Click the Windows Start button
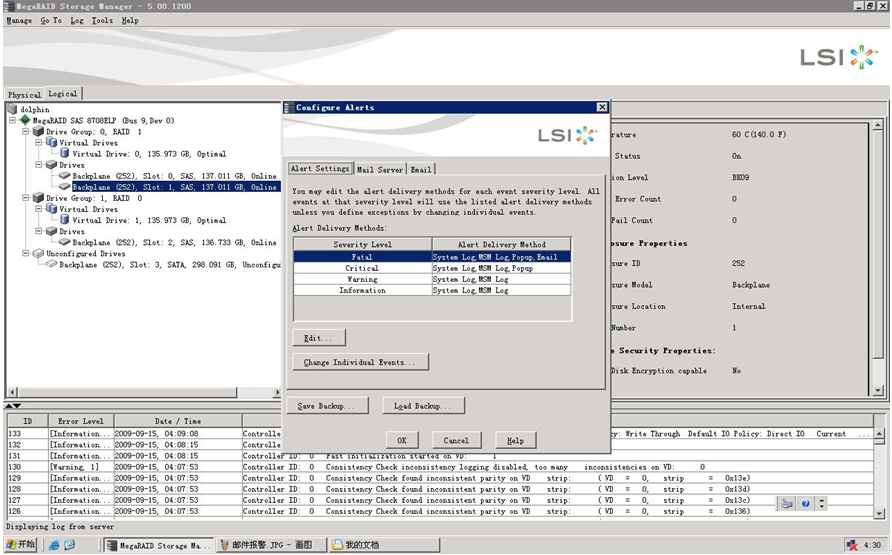The image size is (892, 555). (x=20, y=545)
